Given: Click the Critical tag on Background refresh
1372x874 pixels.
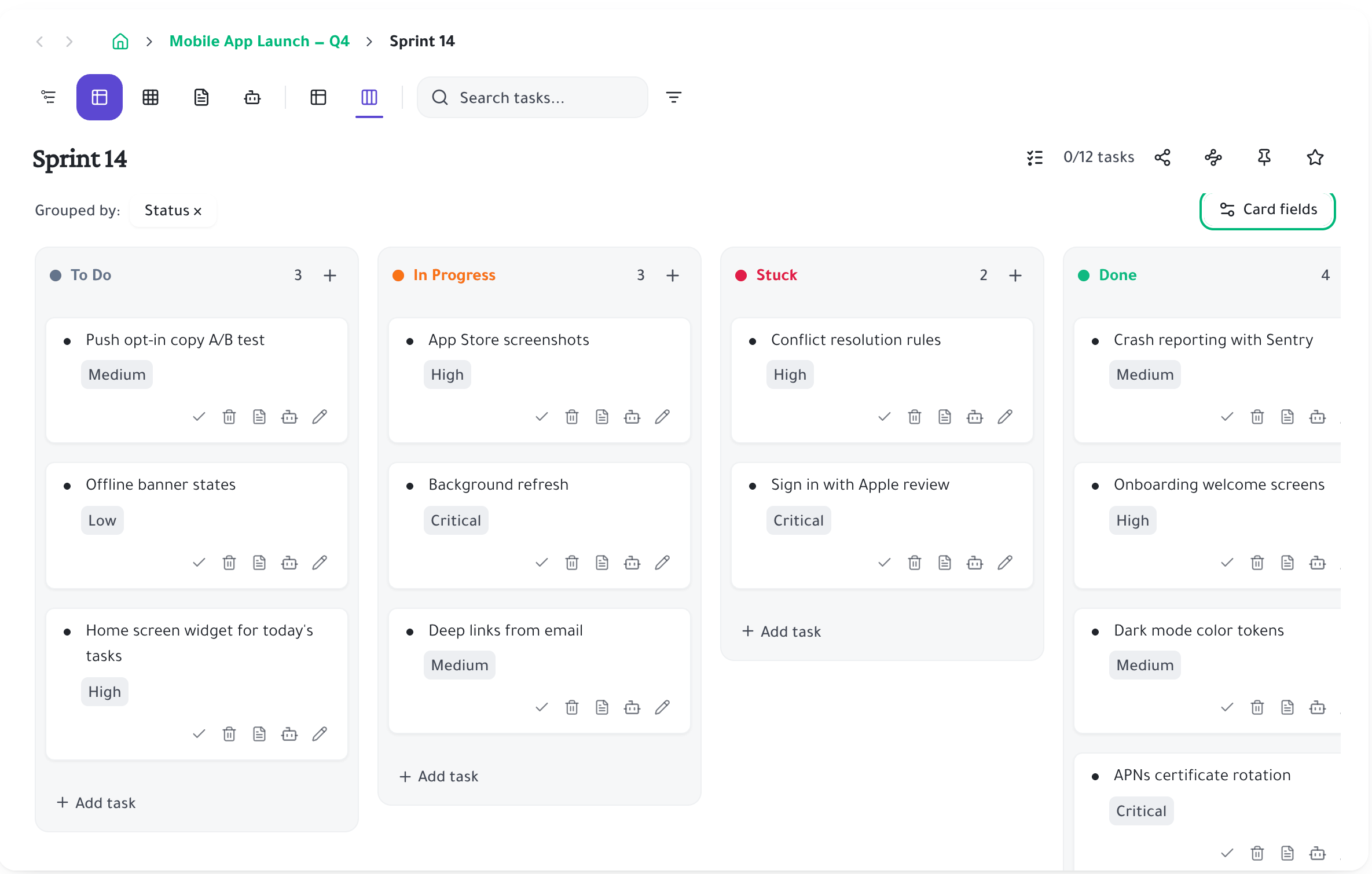Looking at the screenshot, I should coord(456,520).
